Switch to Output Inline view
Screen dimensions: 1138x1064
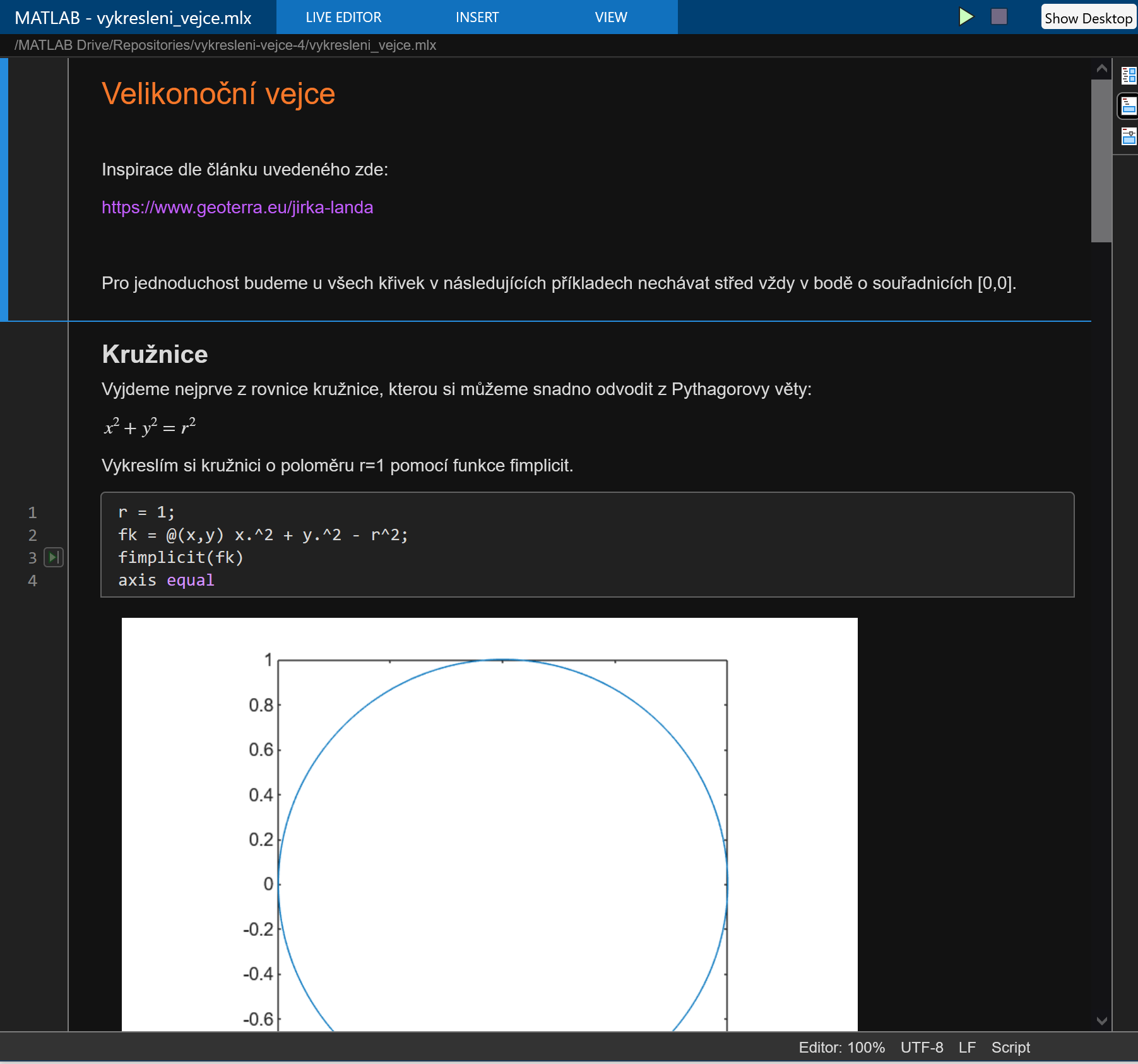[1129, 106]
